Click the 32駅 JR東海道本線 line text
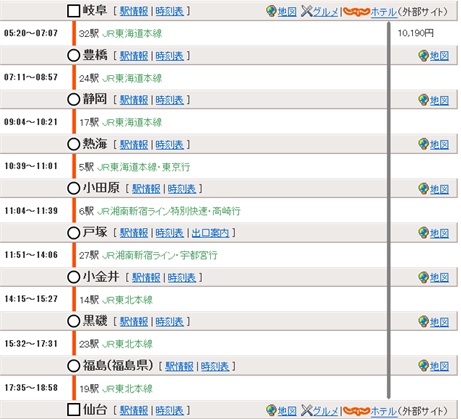Image resolution: width=461 pixels, height=419 pixels. point(120,34)
